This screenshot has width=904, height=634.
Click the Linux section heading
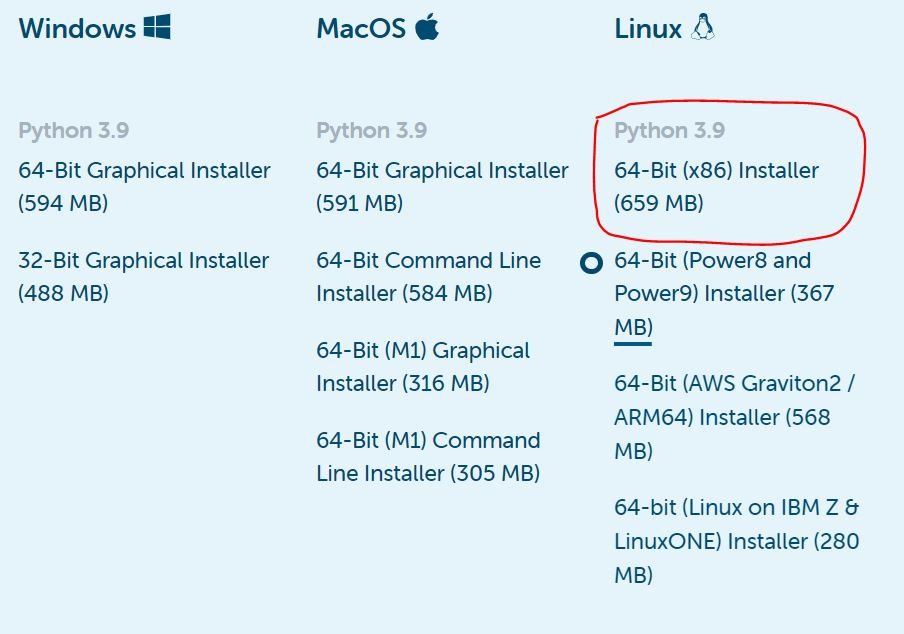(648, 28)
